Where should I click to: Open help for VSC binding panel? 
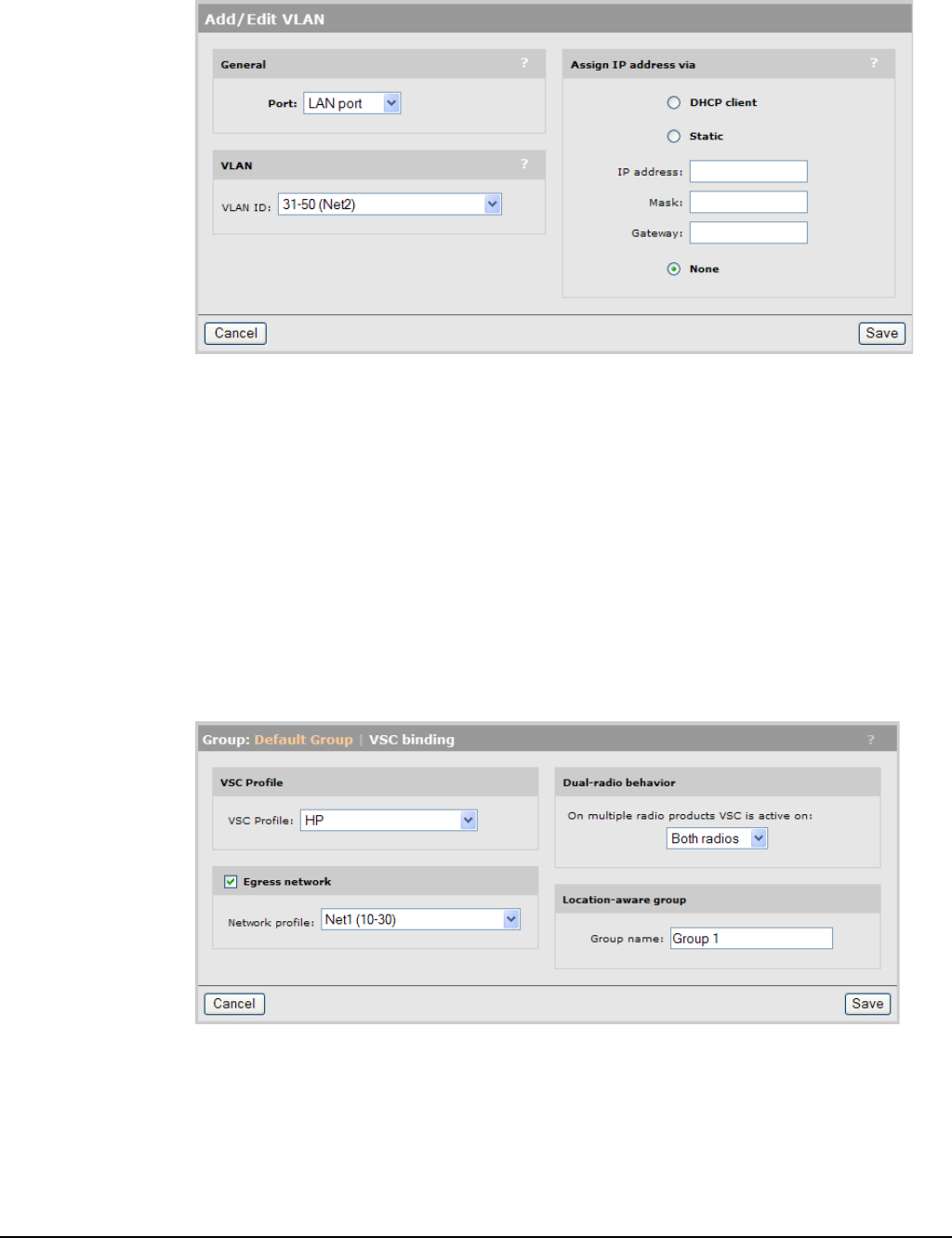(x=871, y=740)
